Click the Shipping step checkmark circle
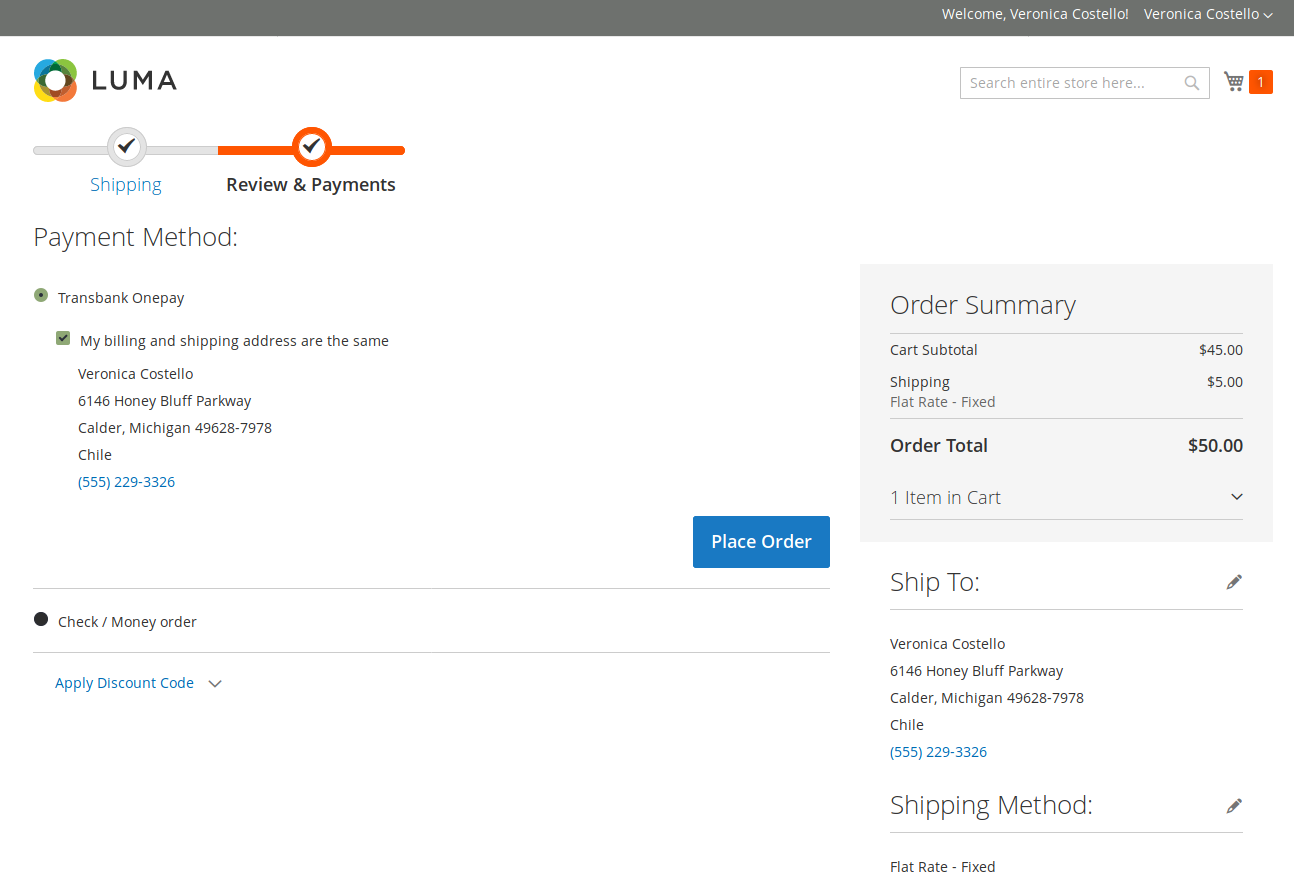 coord(126,147)
